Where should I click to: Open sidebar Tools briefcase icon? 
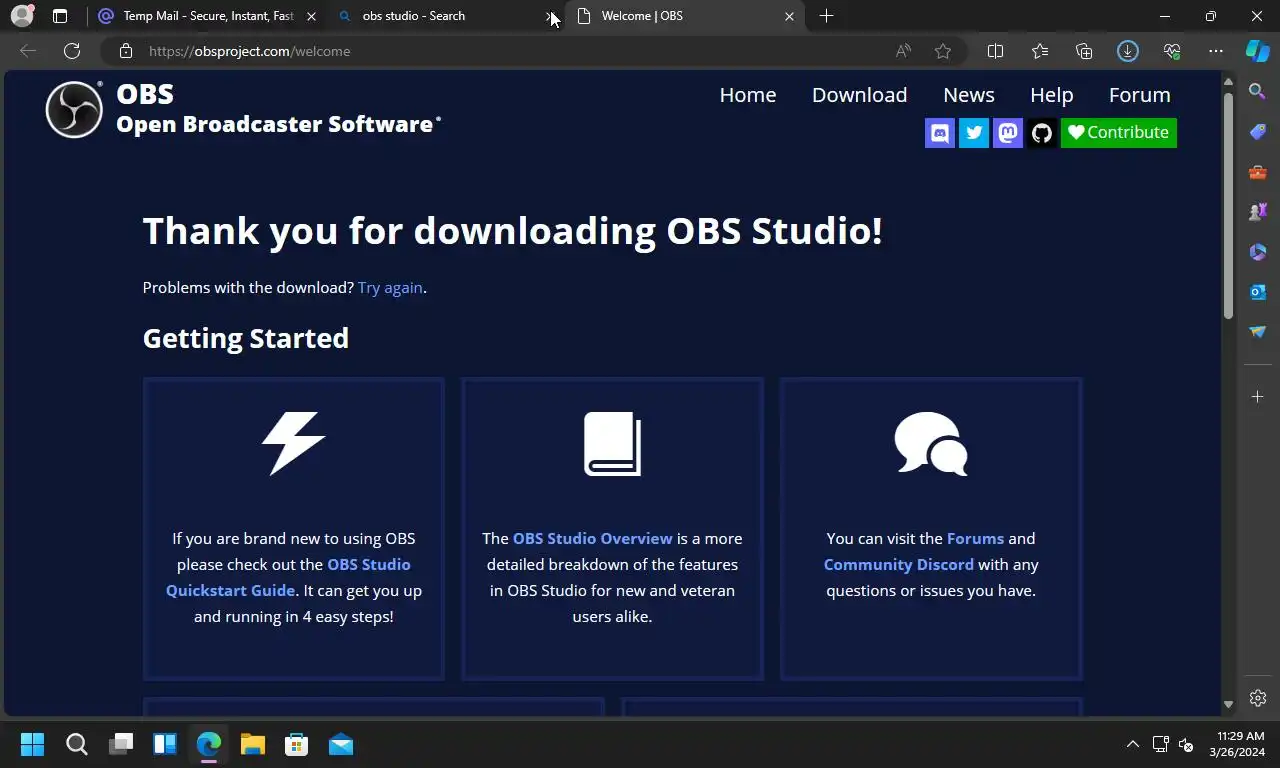pos(1258,172)
